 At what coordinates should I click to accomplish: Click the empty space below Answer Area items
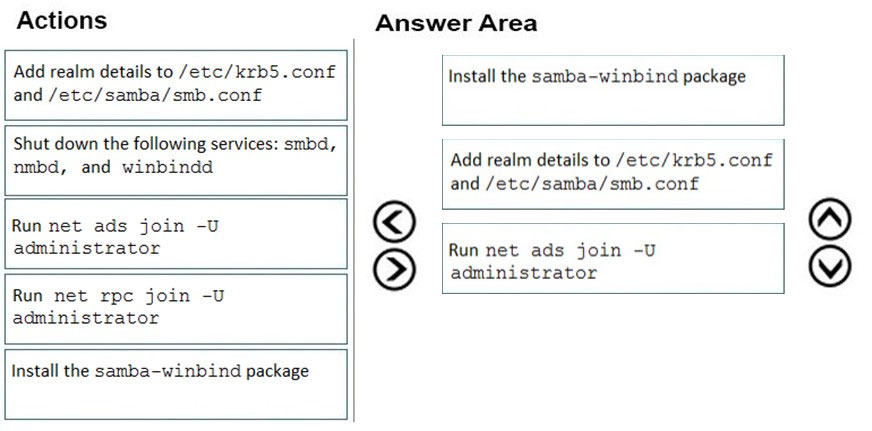[613, 361]
